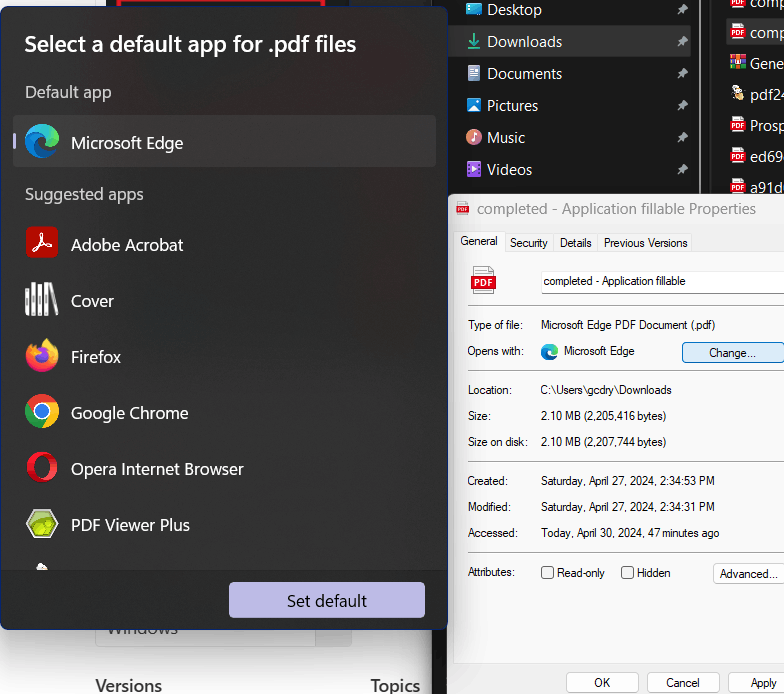Select the Firefox icon
The image size is (784, 694).
click(x=42, y=356)
